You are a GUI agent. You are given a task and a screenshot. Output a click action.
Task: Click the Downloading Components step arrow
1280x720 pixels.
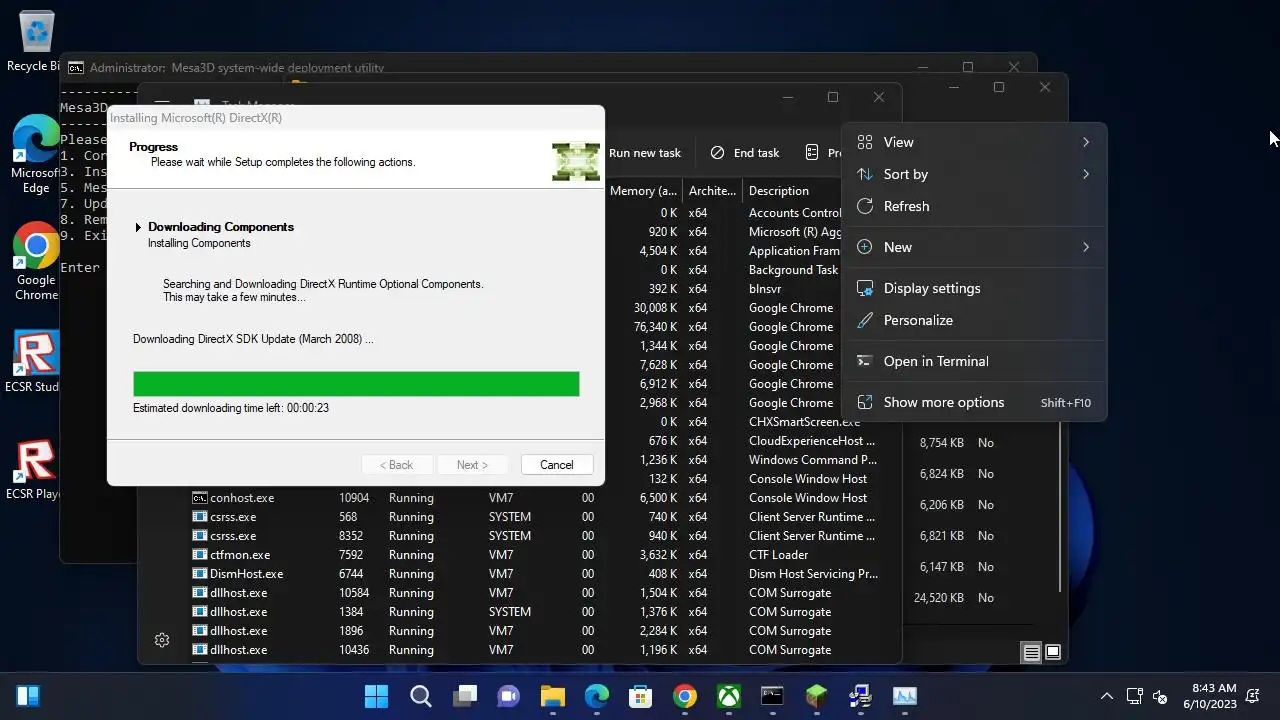point(139,227)
